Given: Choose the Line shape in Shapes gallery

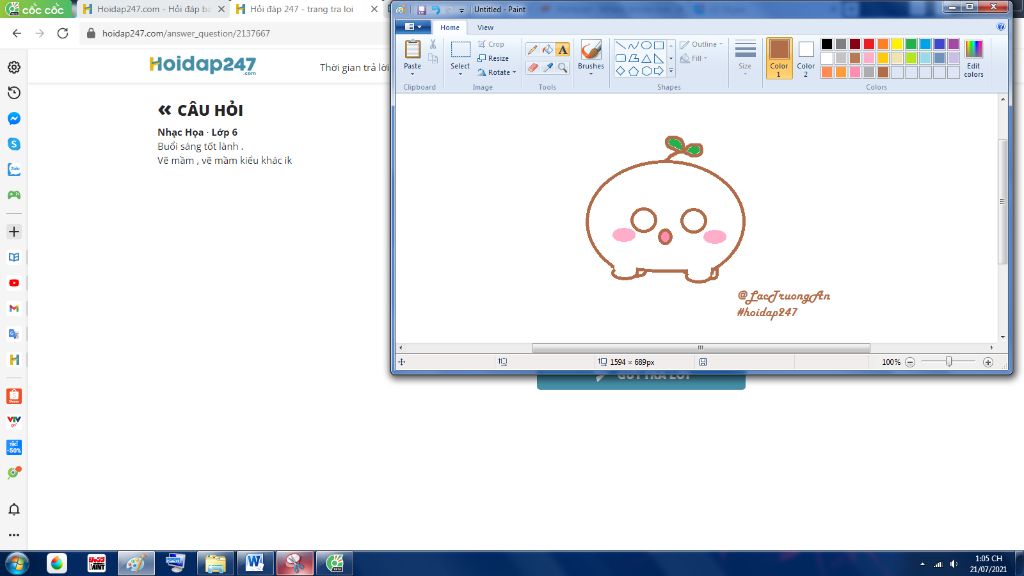Looking at the screenshot, I should pyautogui.click(x=620, y=45).
